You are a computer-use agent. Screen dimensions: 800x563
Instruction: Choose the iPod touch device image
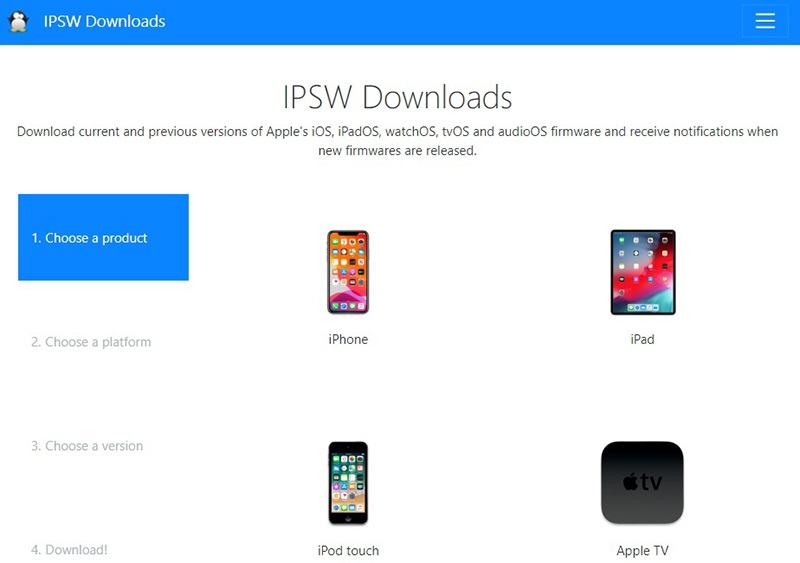click(x=348, y=483)
